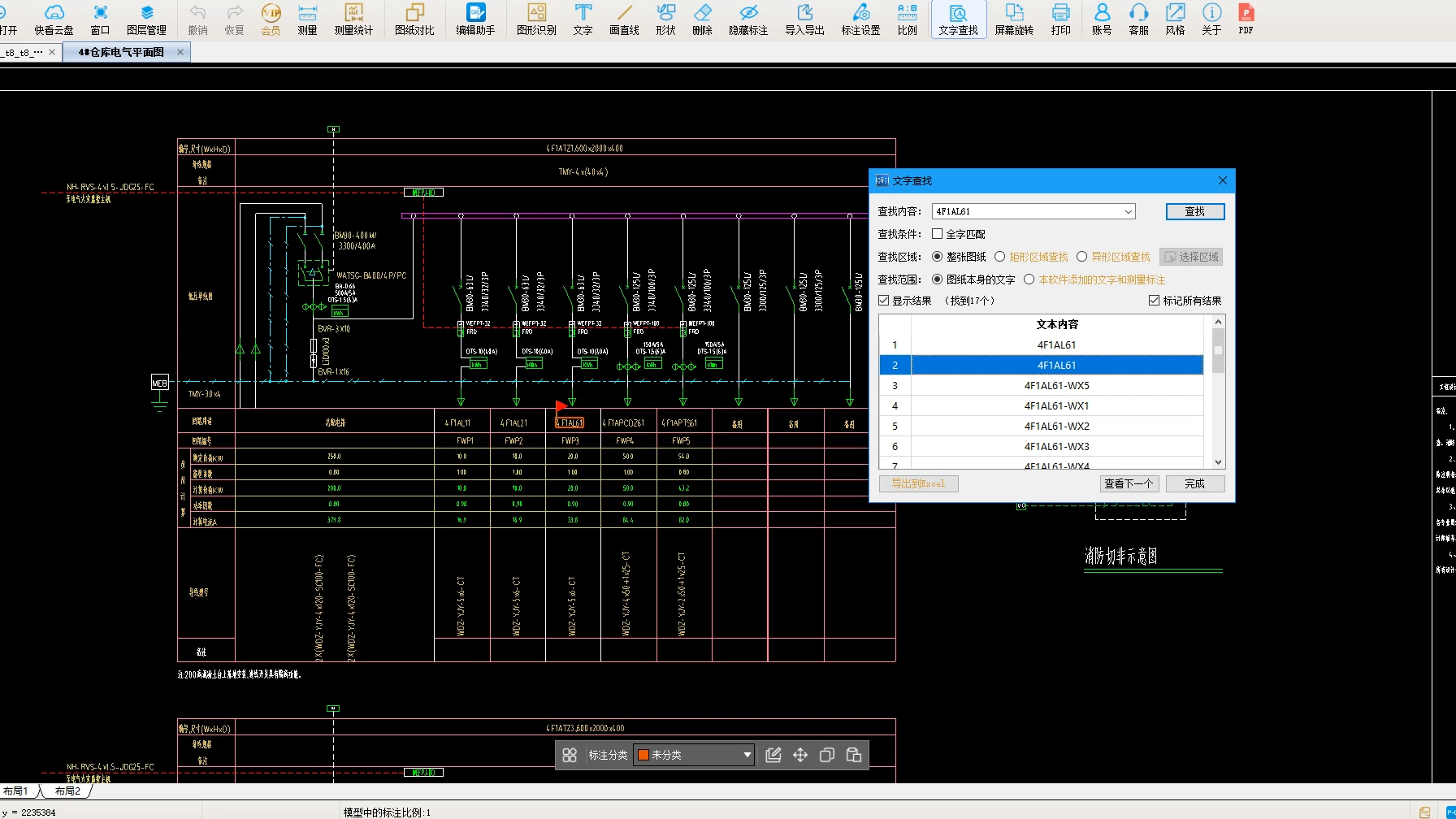The width and height of the screenshot is (1456, 819).
Task: Open 导入导出 import export tool
Action: (x=804, y=19)
